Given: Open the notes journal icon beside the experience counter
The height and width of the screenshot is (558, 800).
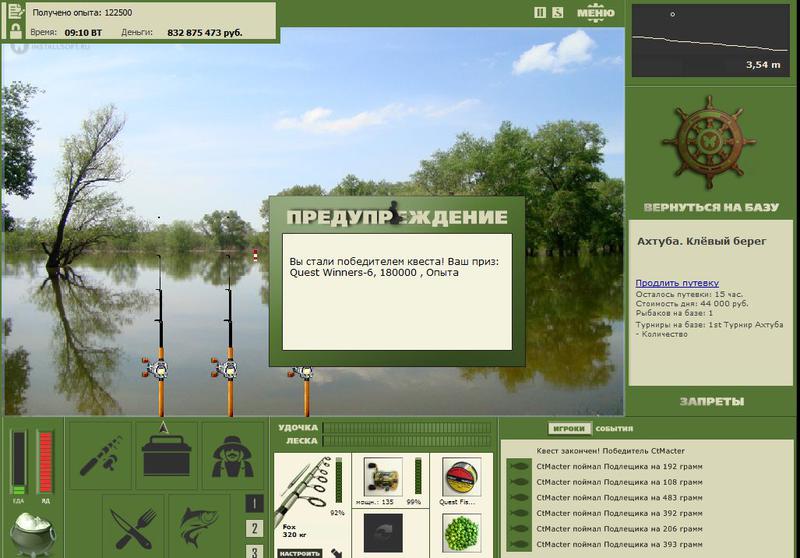Looking at the screenshot, I should point(16,11).
